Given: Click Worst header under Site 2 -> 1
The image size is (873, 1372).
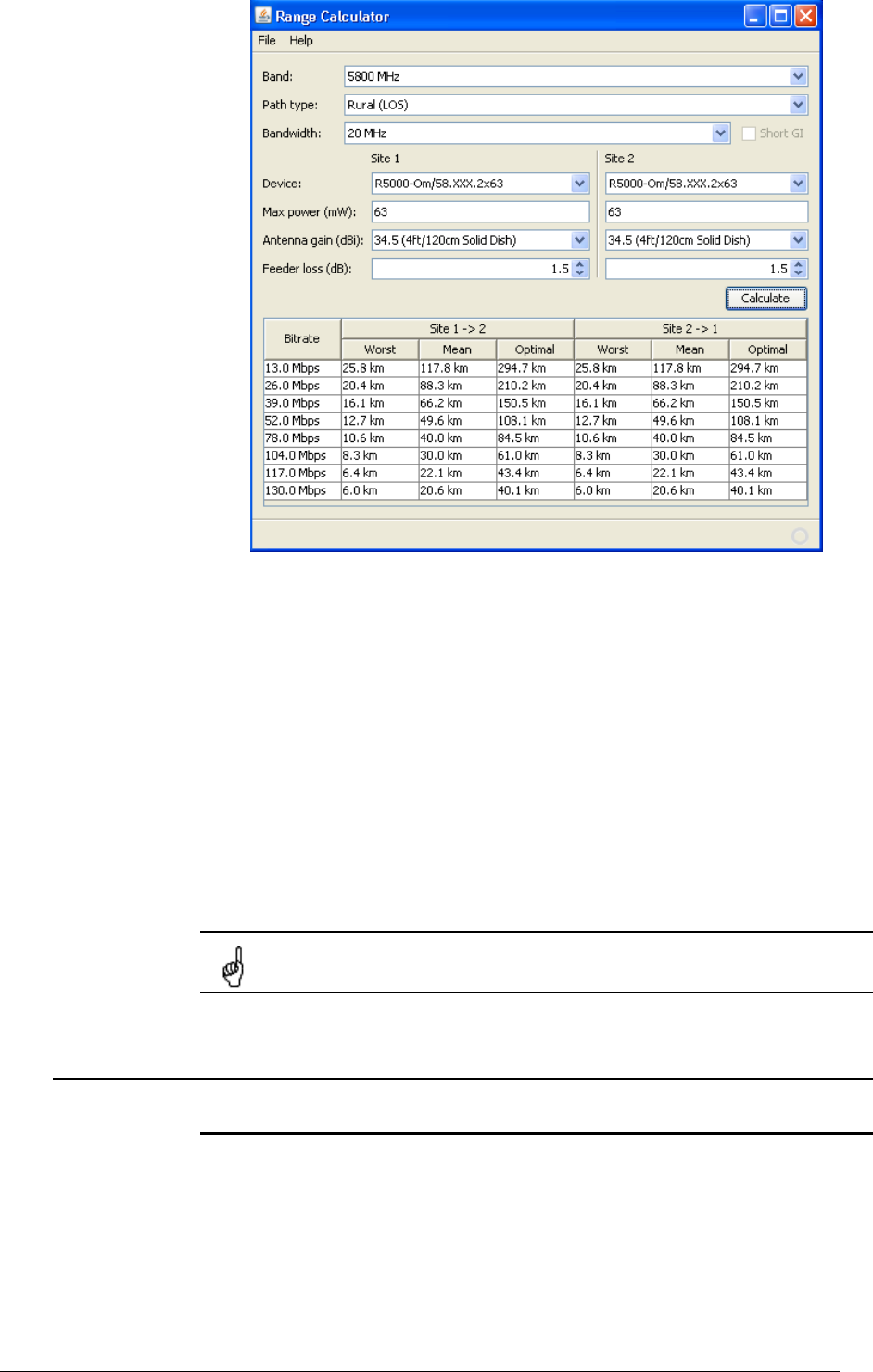Looking at the screenshot, I should click(613, 349).
